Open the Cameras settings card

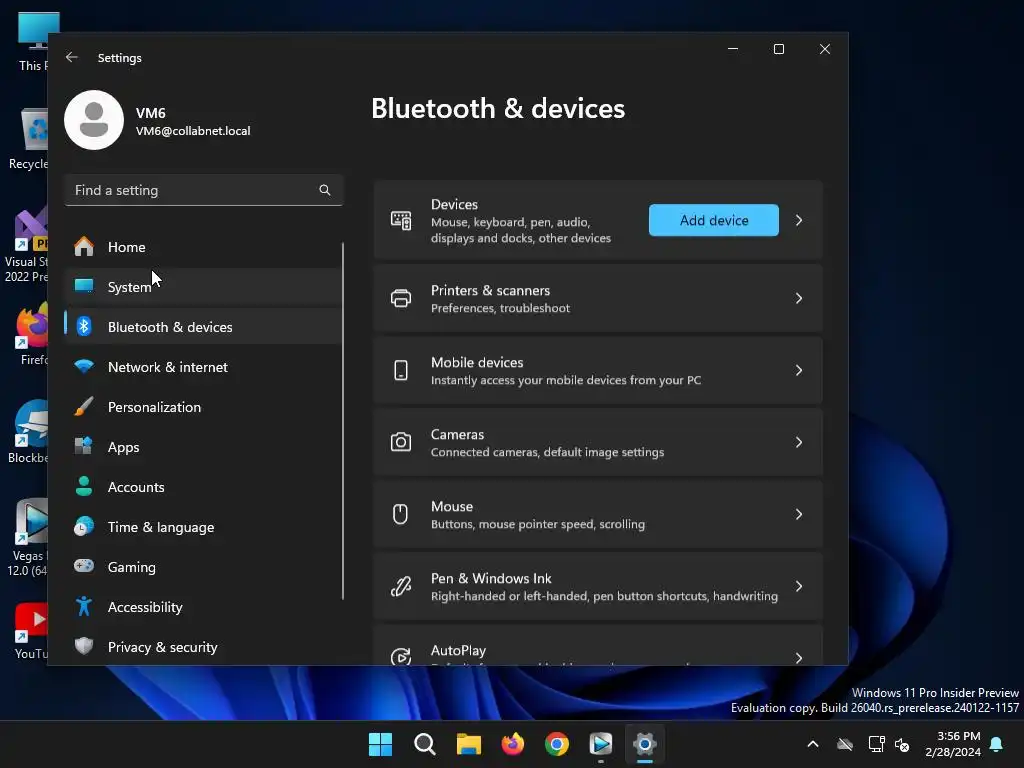click(598, 443)
